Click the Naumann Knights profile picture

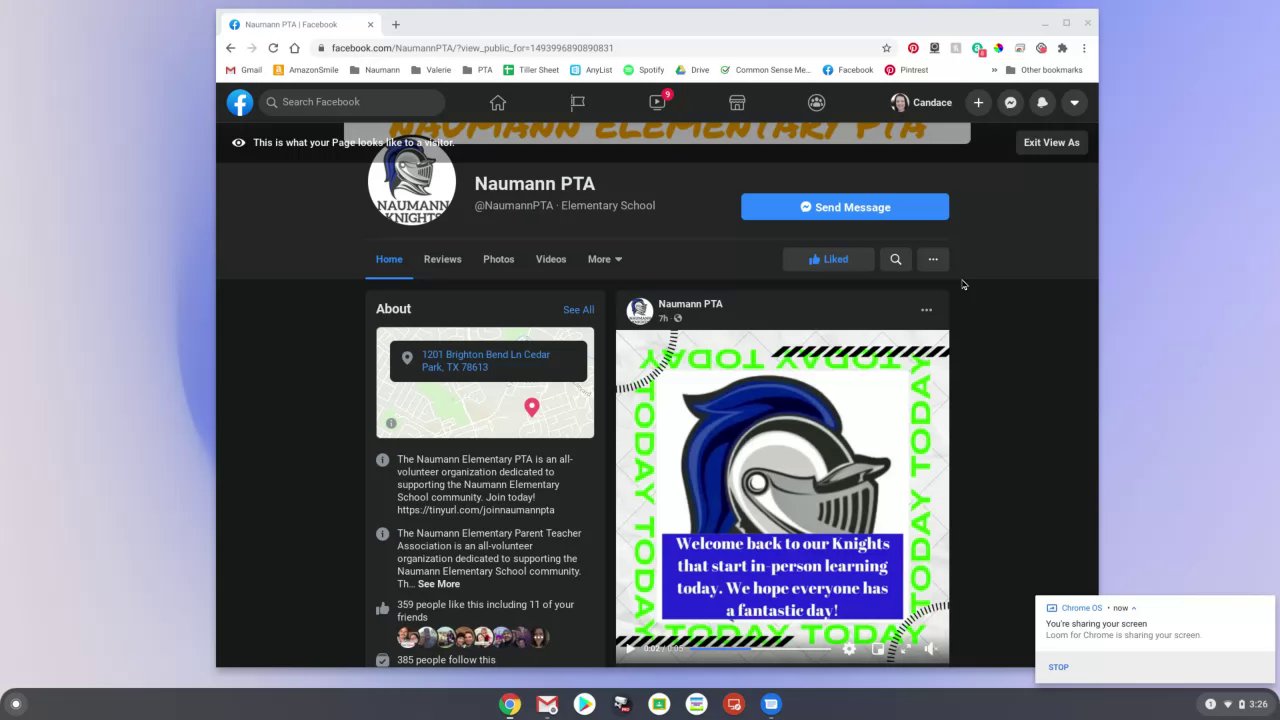tap(412, 182)
